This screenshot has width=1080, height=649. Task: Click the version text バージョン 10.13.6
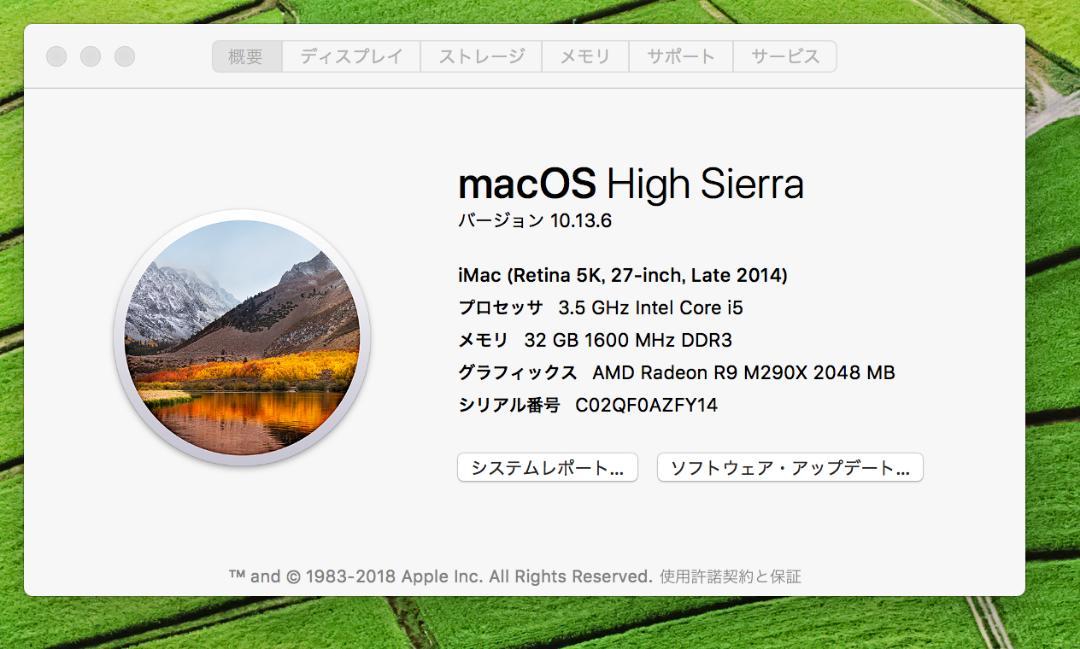click(535, 220)
